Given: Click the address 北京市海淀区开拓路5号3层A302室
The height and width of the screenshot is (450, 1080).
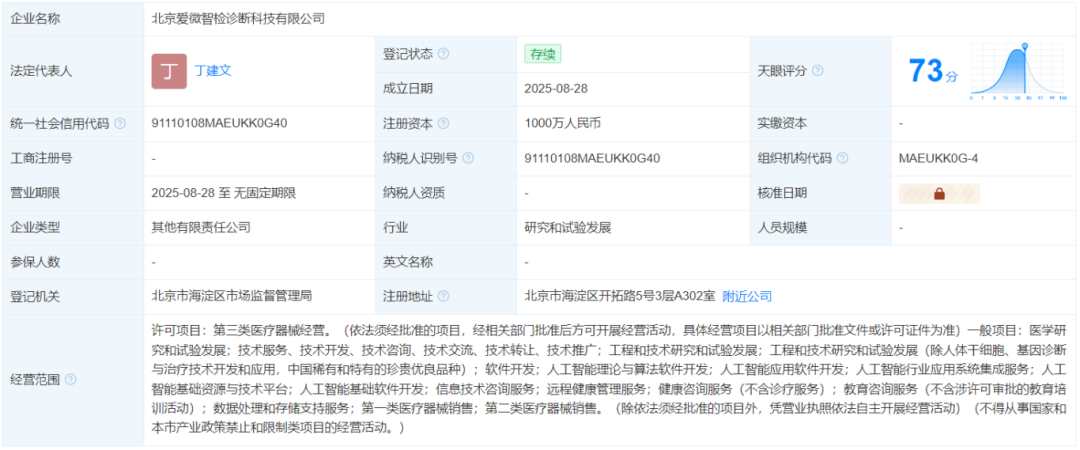Looking at the screenshot, I should tap(620, 297).
